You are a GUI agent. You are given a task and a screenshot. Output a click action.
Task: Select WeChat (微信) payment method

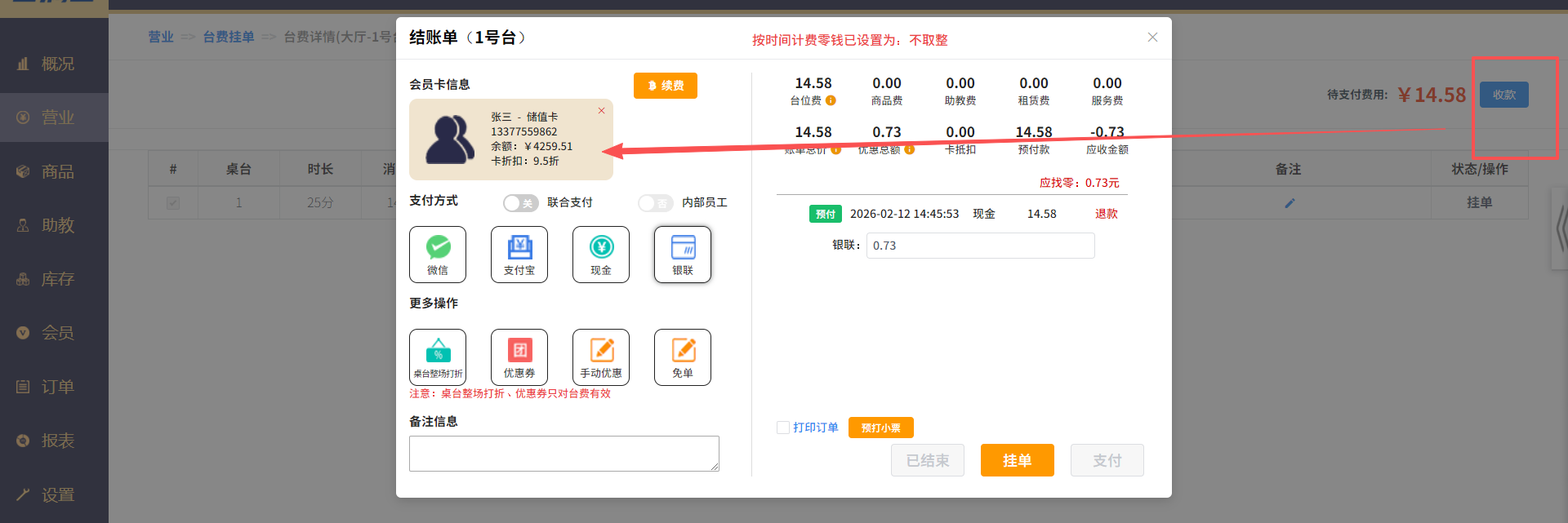coord(438,254)
